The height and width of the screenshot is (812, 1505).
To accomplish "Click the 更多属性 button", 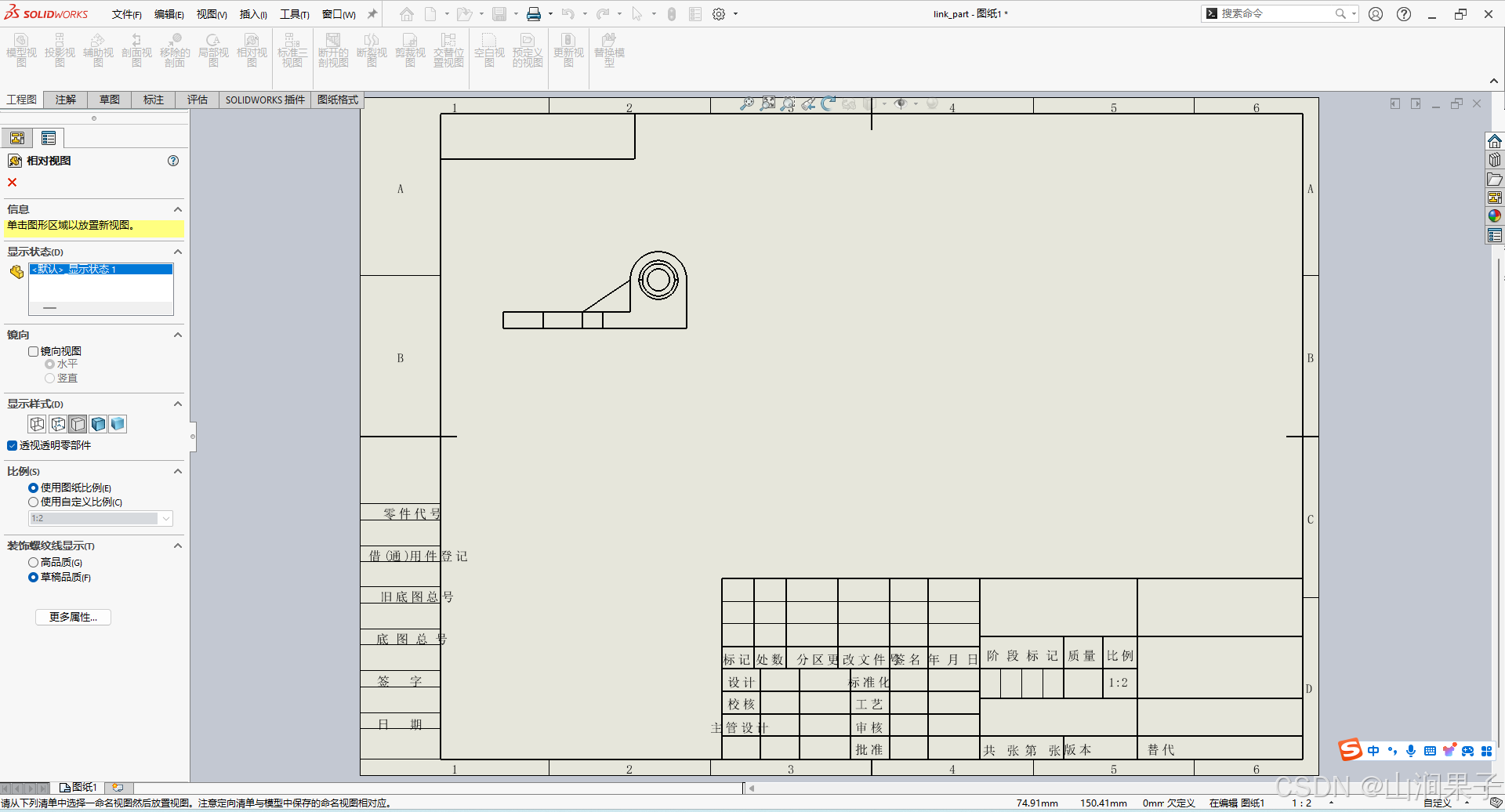I will pyautogui.click(x=73, y=618).
